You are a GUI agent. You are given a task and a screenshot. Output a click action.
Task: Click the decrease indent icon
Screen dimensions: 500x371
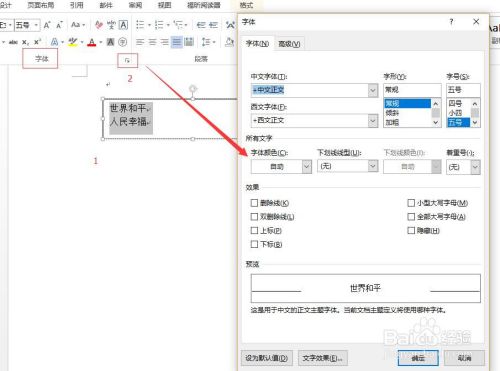[x=201, y=25]
